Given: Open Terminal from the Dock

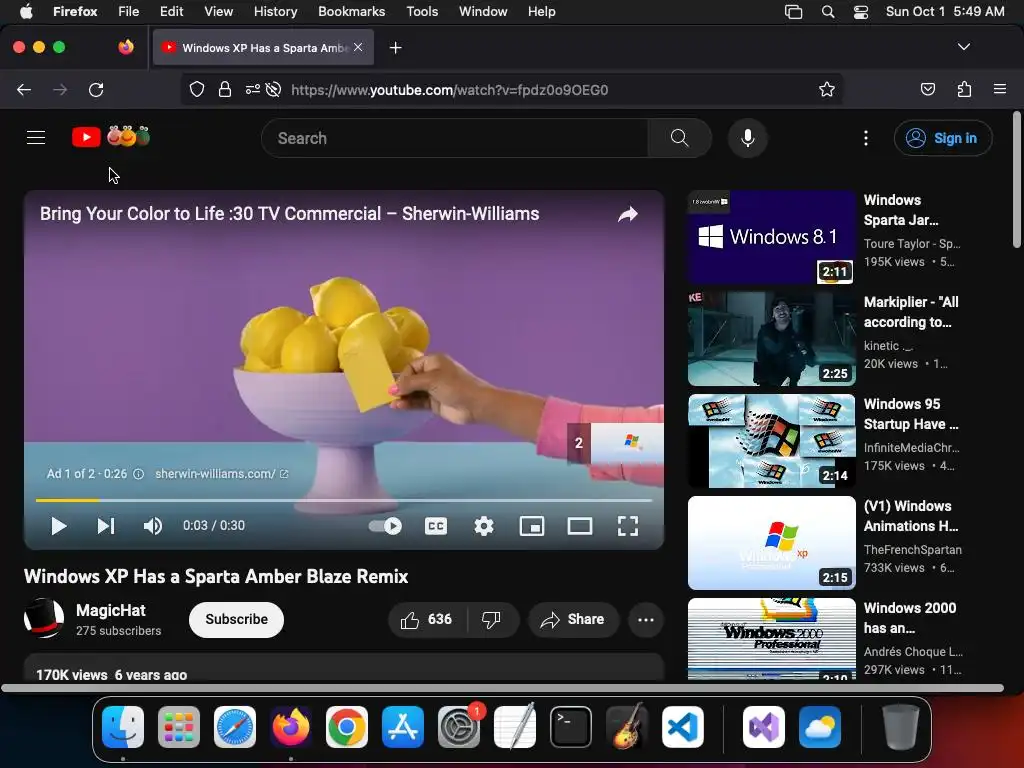Looking at the screenshot, I should coord(571,727).
